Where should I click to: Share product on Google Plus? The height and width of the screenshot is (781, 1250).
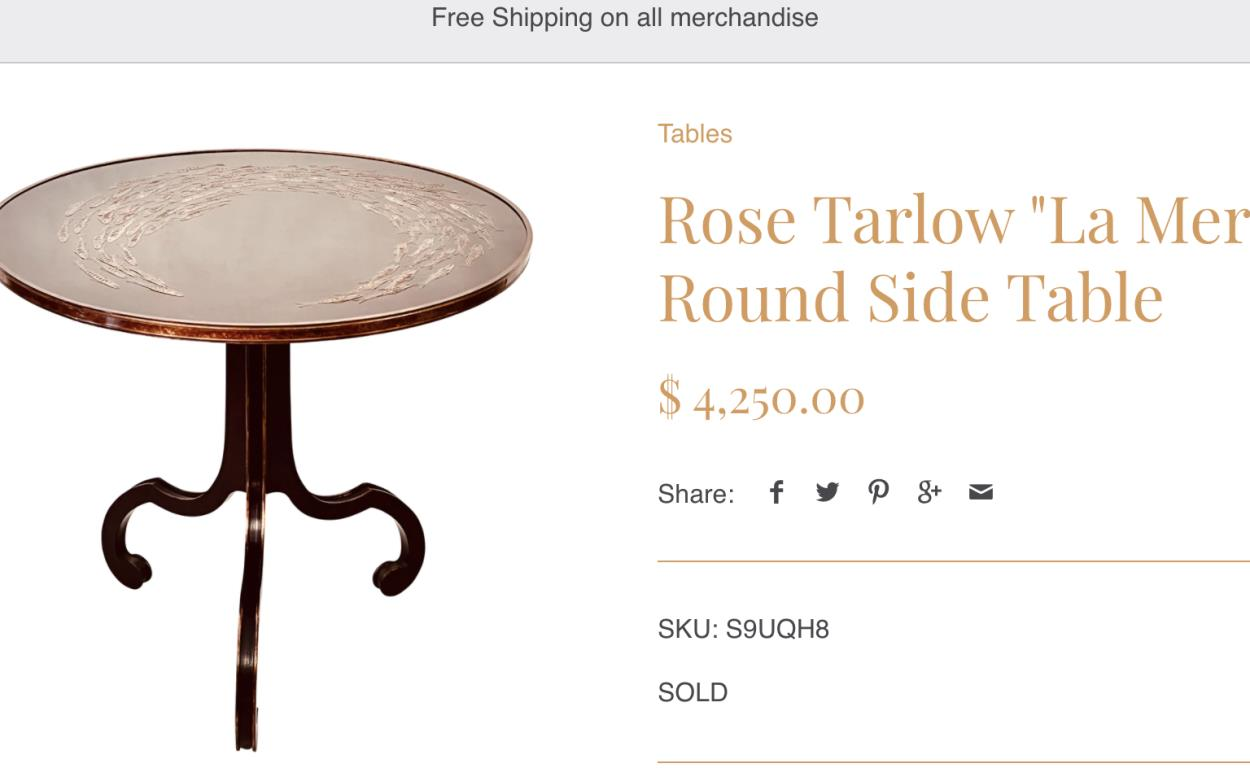(x=929, y=492)
